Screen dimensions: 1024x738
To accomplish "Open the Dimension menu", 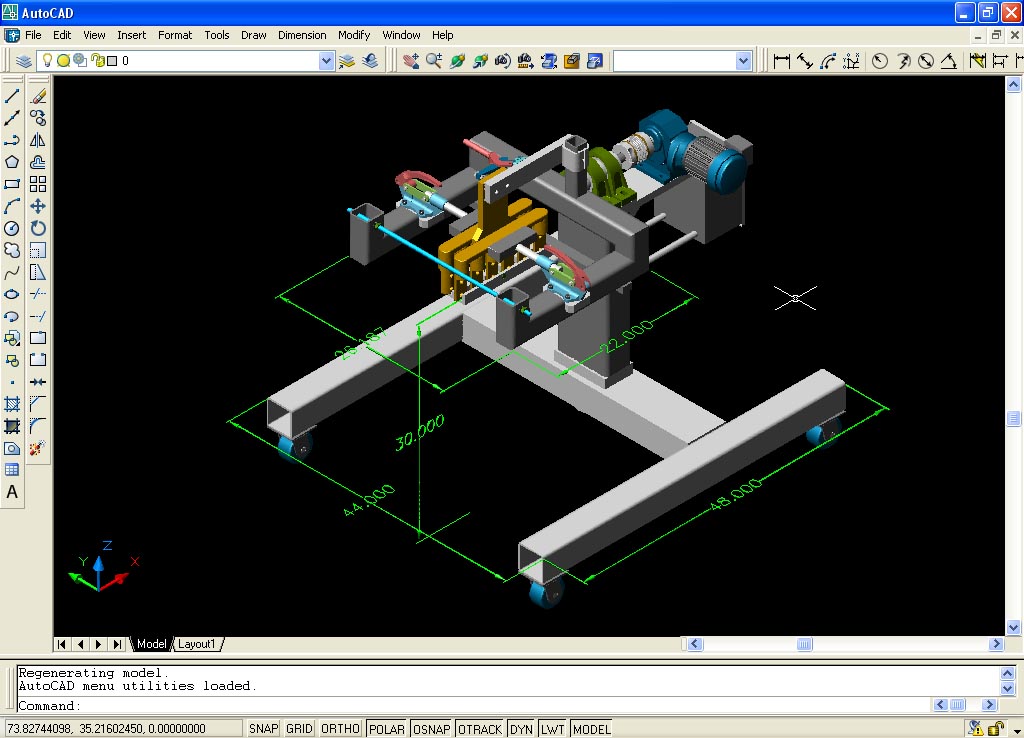I will point(302,35).
